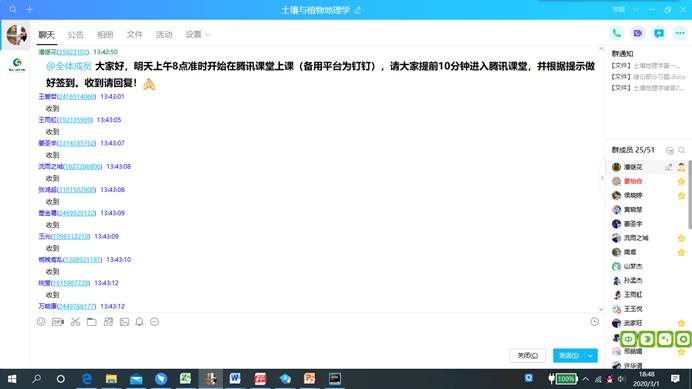The width and height of the screenshot is (692, 389).
Task: Toggle Chinese/English IME mode button
Action: [x=628, y=339]
